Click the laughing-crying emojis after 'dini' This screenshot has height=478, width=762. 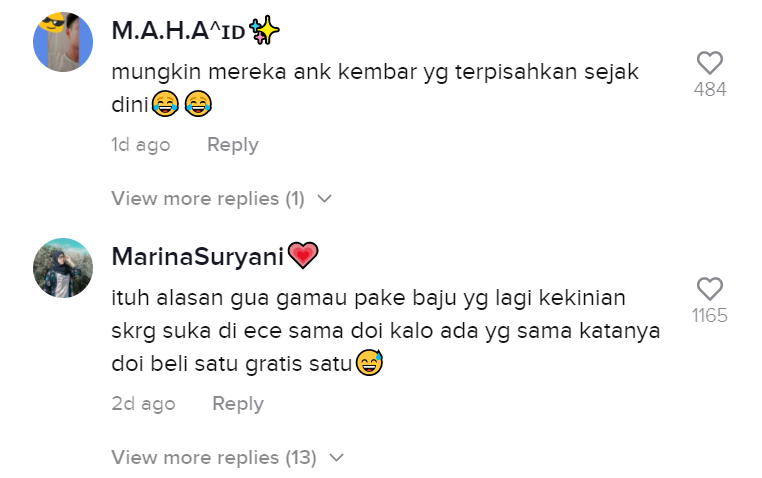click(182, 103)
